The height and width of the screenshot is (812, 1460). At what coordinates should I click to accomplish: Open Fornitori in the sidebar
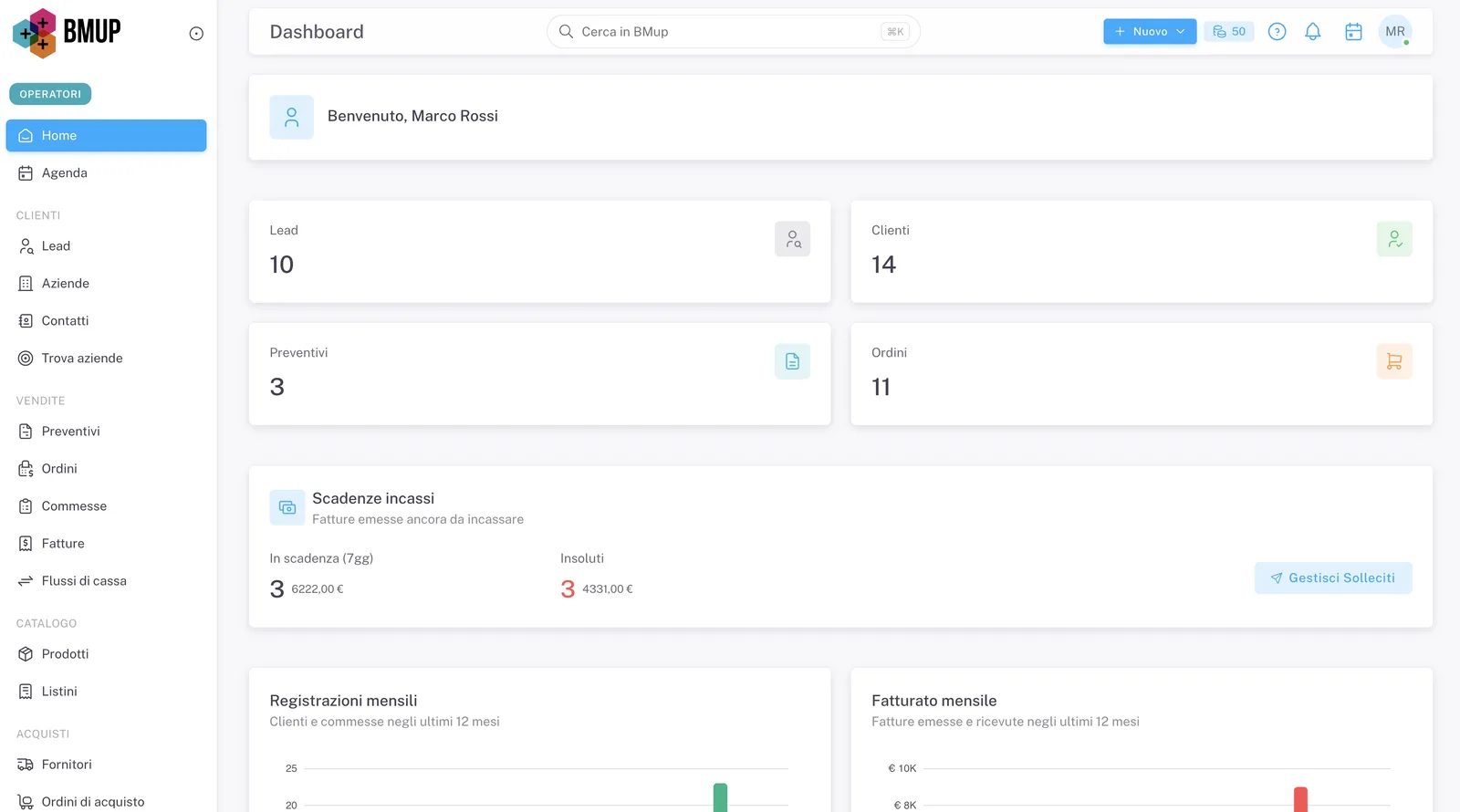(106, 765)
